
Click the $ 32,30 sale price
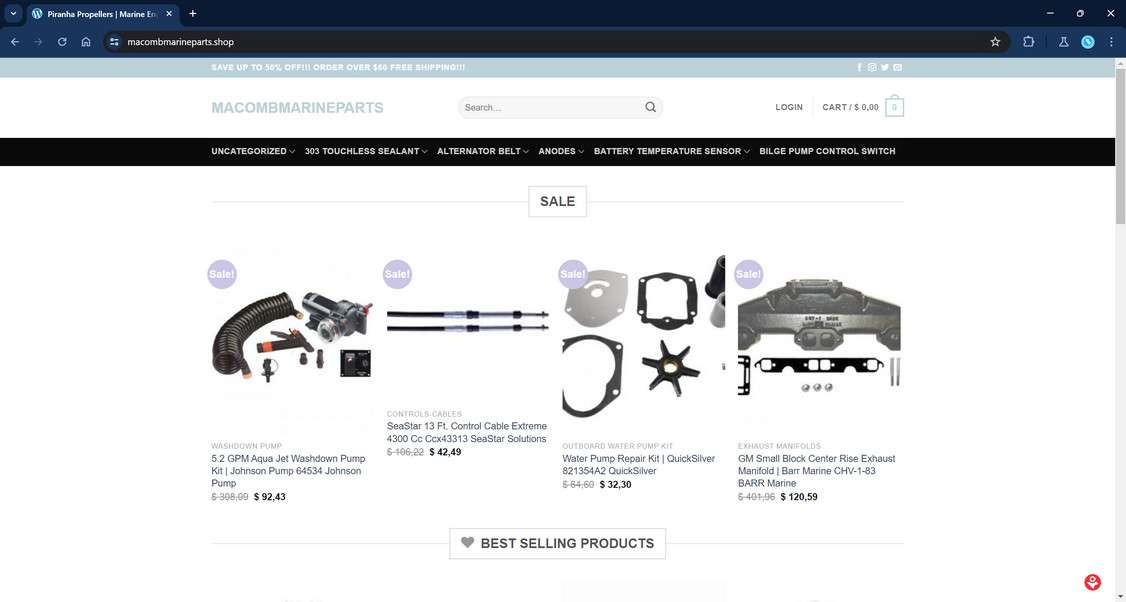click(615, 485)
